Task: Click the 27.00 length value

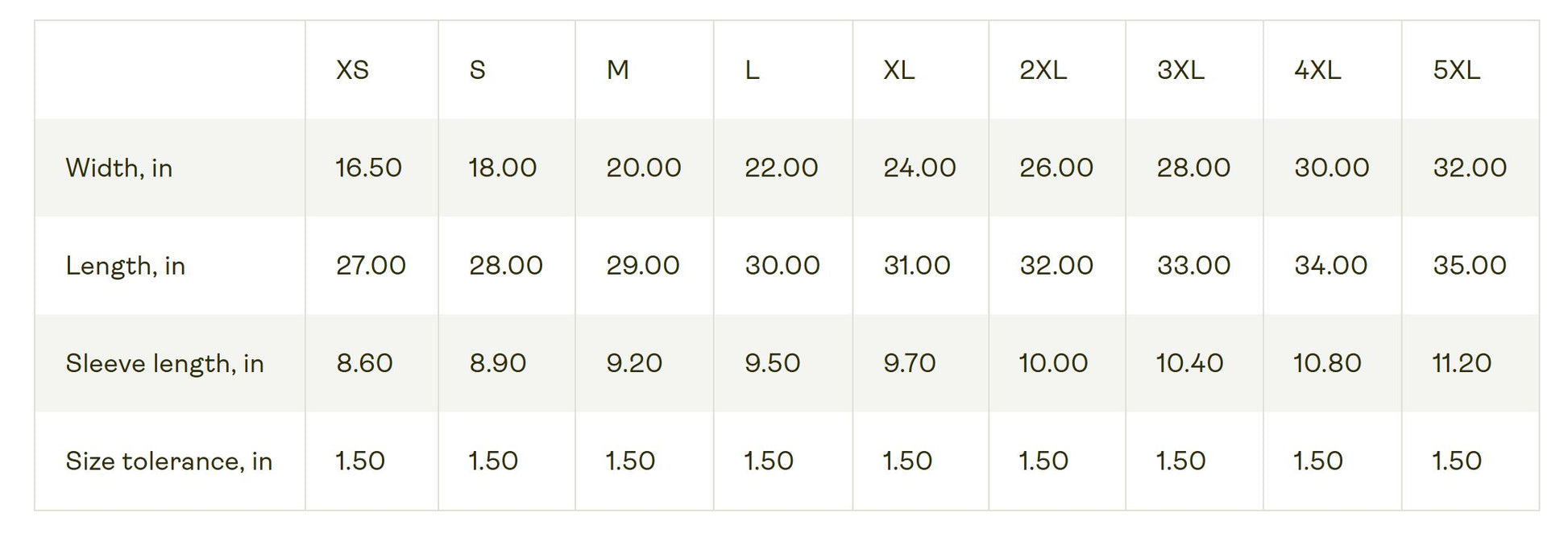Action: click(371, 265)
